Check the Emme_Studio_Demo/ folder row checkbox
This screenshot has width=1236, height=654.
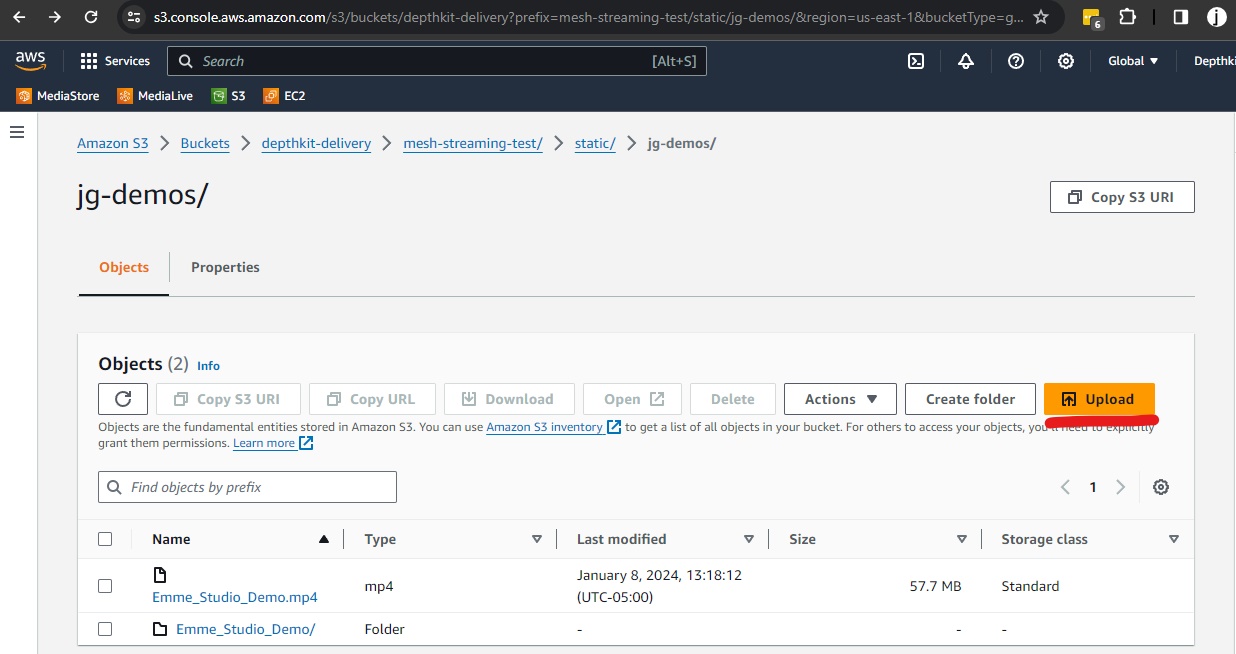coord(105,629)
